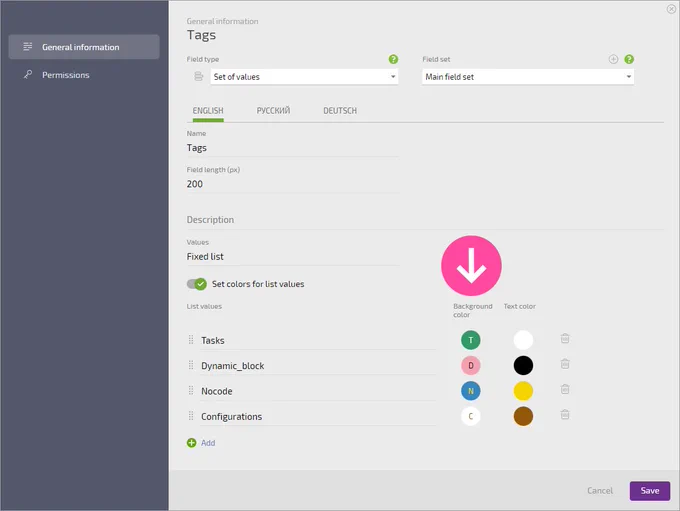Image resolution: width=680 pixels, height=511 pixels.
Task: Click the General information sidebar icon
Action: [28, 46]
